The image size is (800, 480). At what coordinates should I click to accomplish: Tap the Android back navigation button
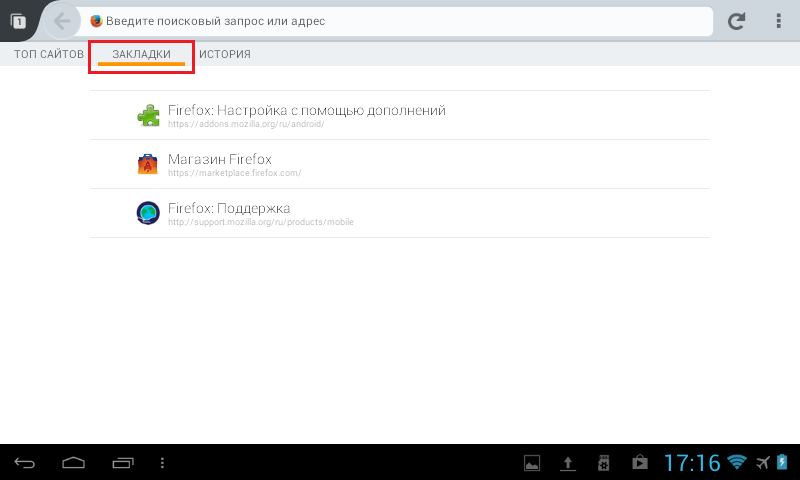click(x=24, y=463)
